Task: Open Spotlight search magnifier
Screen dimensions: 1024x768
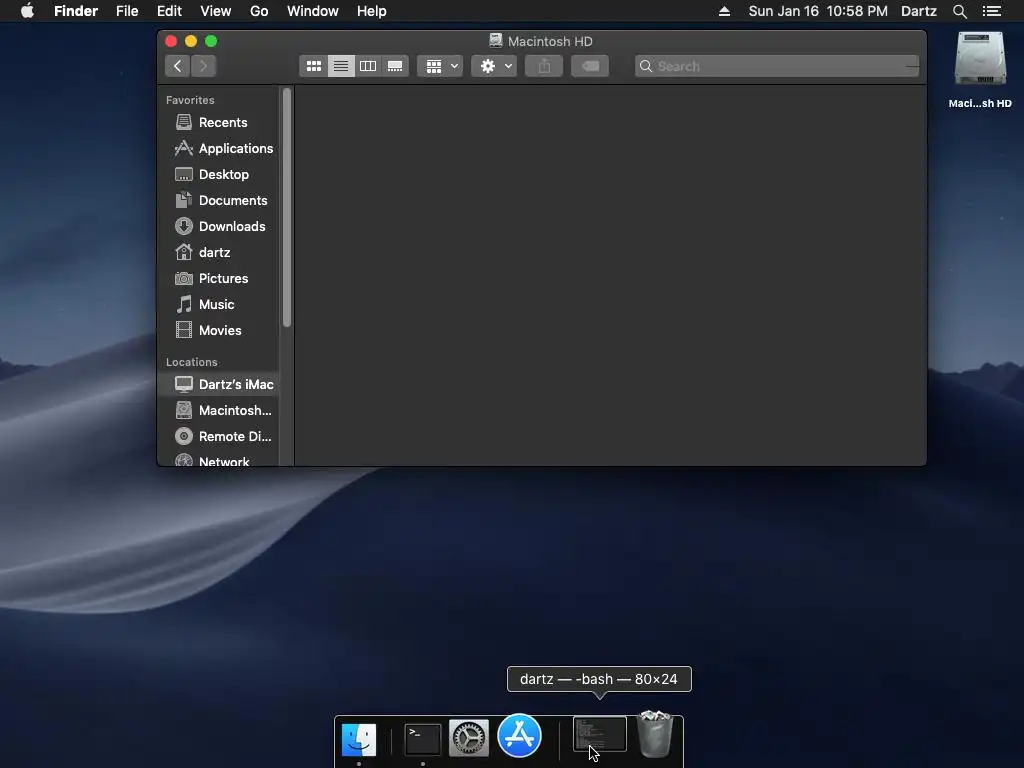Action: [x=959, y=11]
